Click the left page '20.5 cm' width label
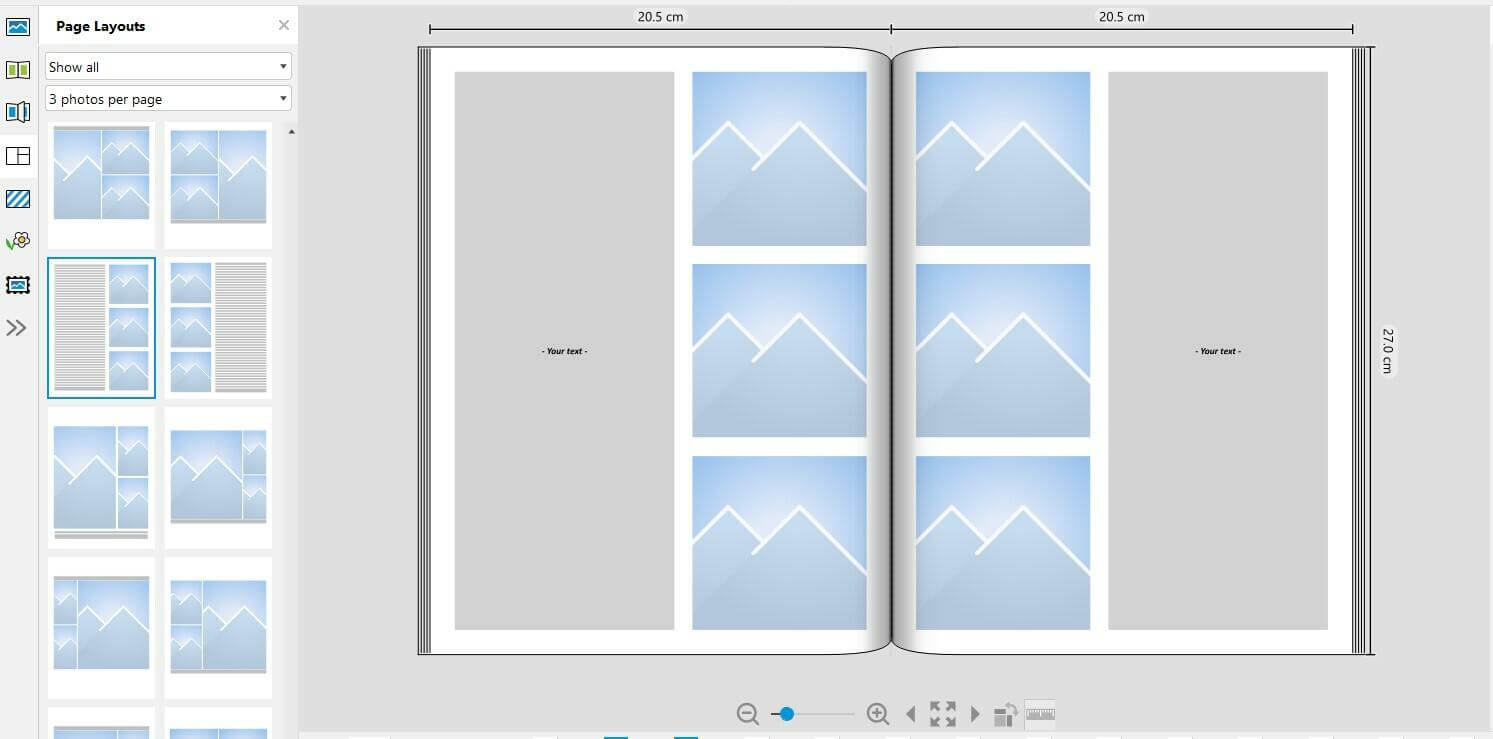The width and height of the screenshot is (1493, 739). click(x=661, y=17)
